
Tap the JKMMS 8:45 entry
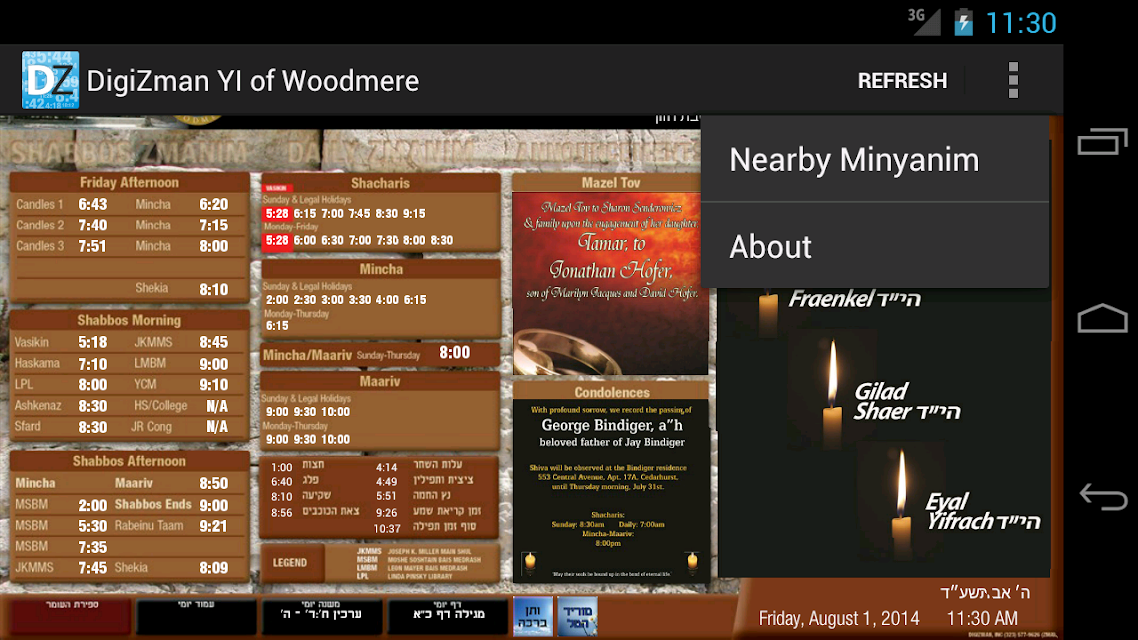click(181, 342)
